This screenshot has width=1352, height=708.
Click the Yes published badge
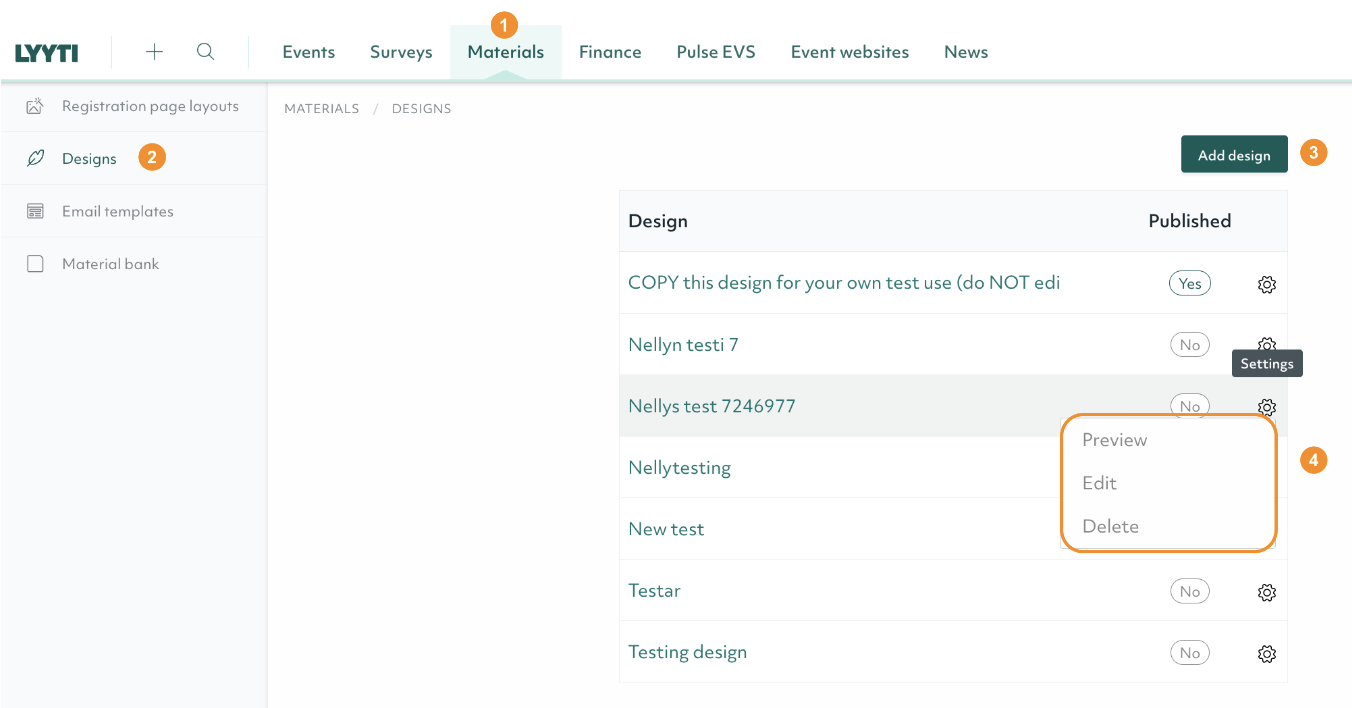coord(1189,284)
